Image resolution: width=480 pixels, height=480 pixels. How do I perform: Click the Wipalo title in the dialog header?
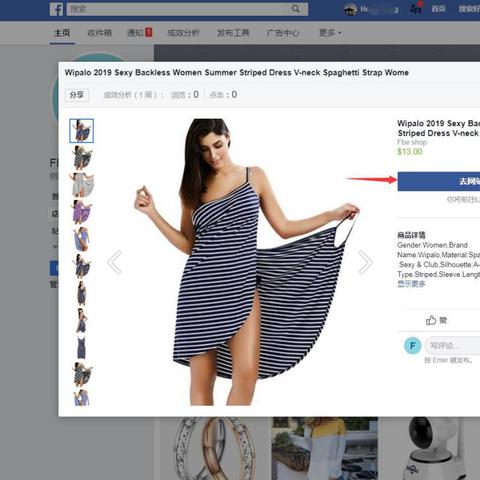(x=237, y=73)
